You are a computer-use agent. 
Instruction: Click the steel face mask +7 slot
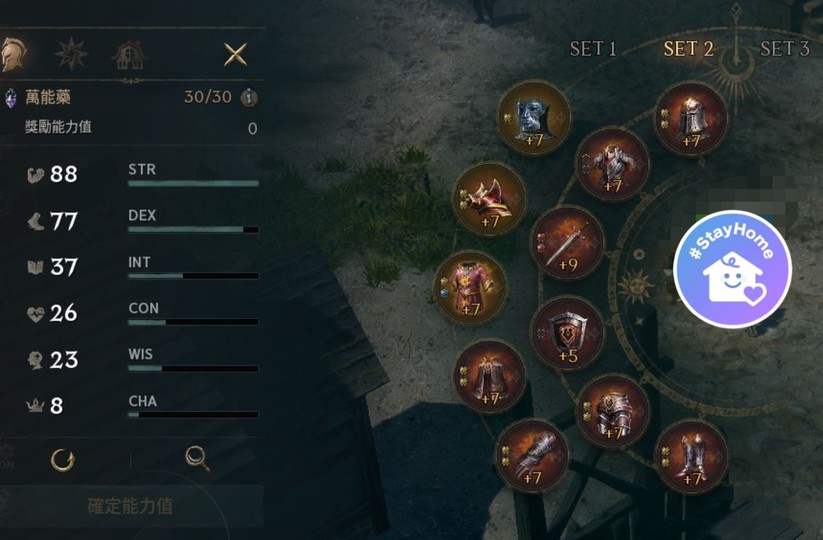pos(534,118)
